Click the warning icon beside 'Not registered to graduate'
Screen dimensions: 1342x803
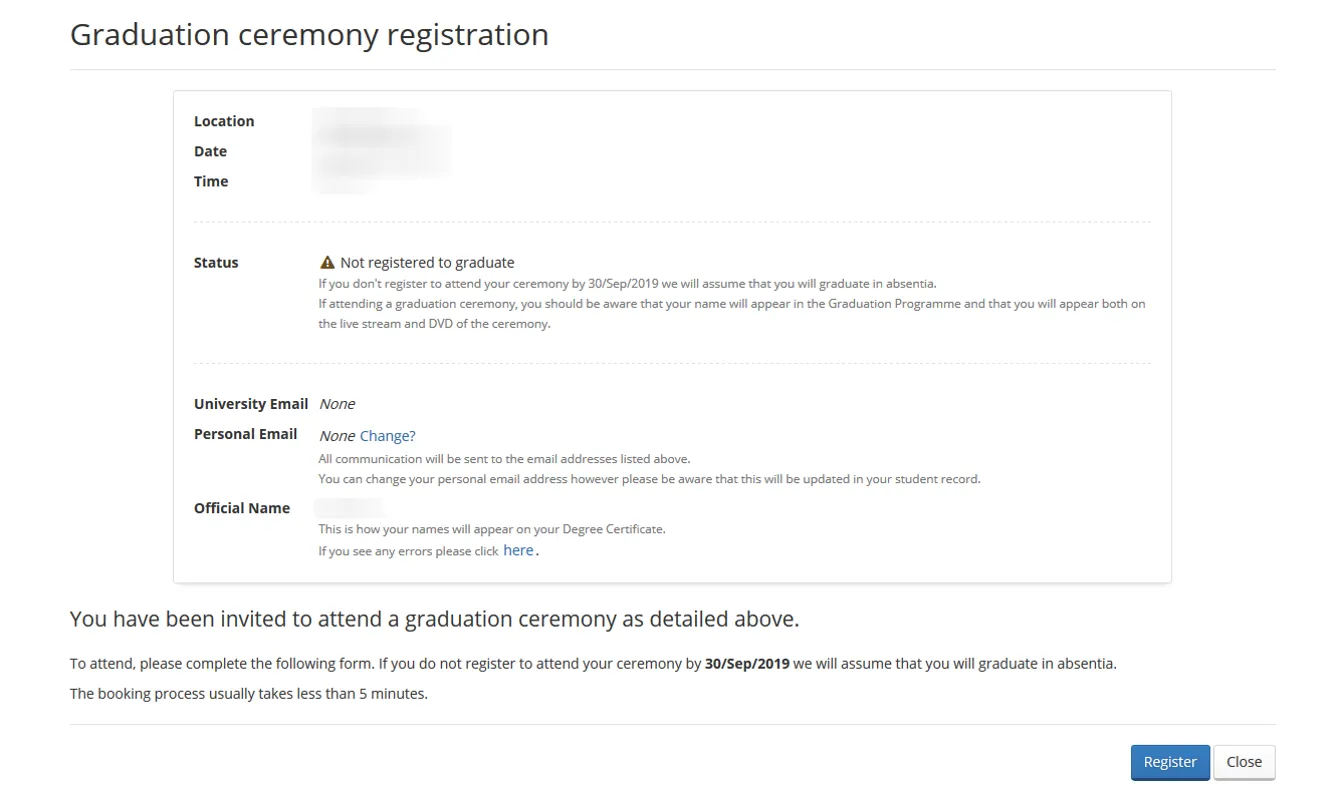pos(326,262)
